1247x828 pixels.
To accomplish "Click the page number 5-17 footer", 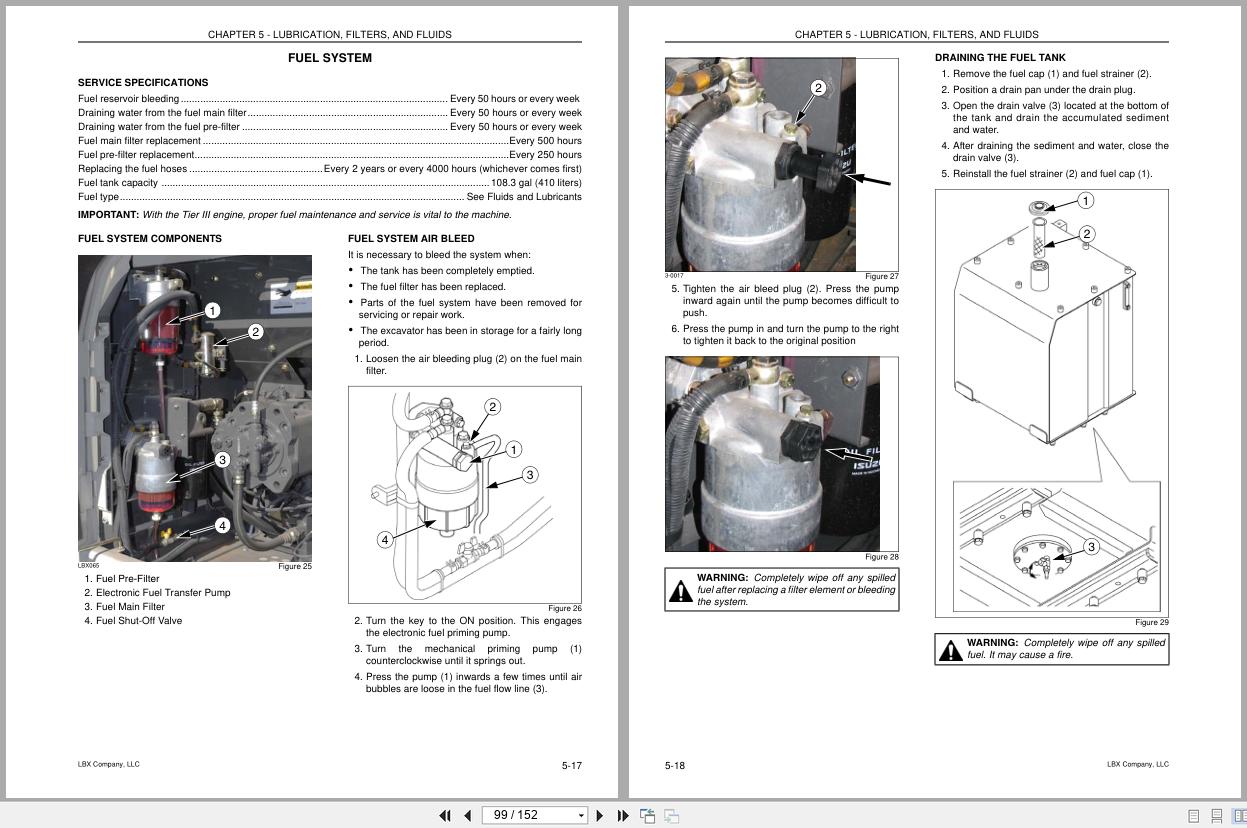I will [x=571, y=766].
